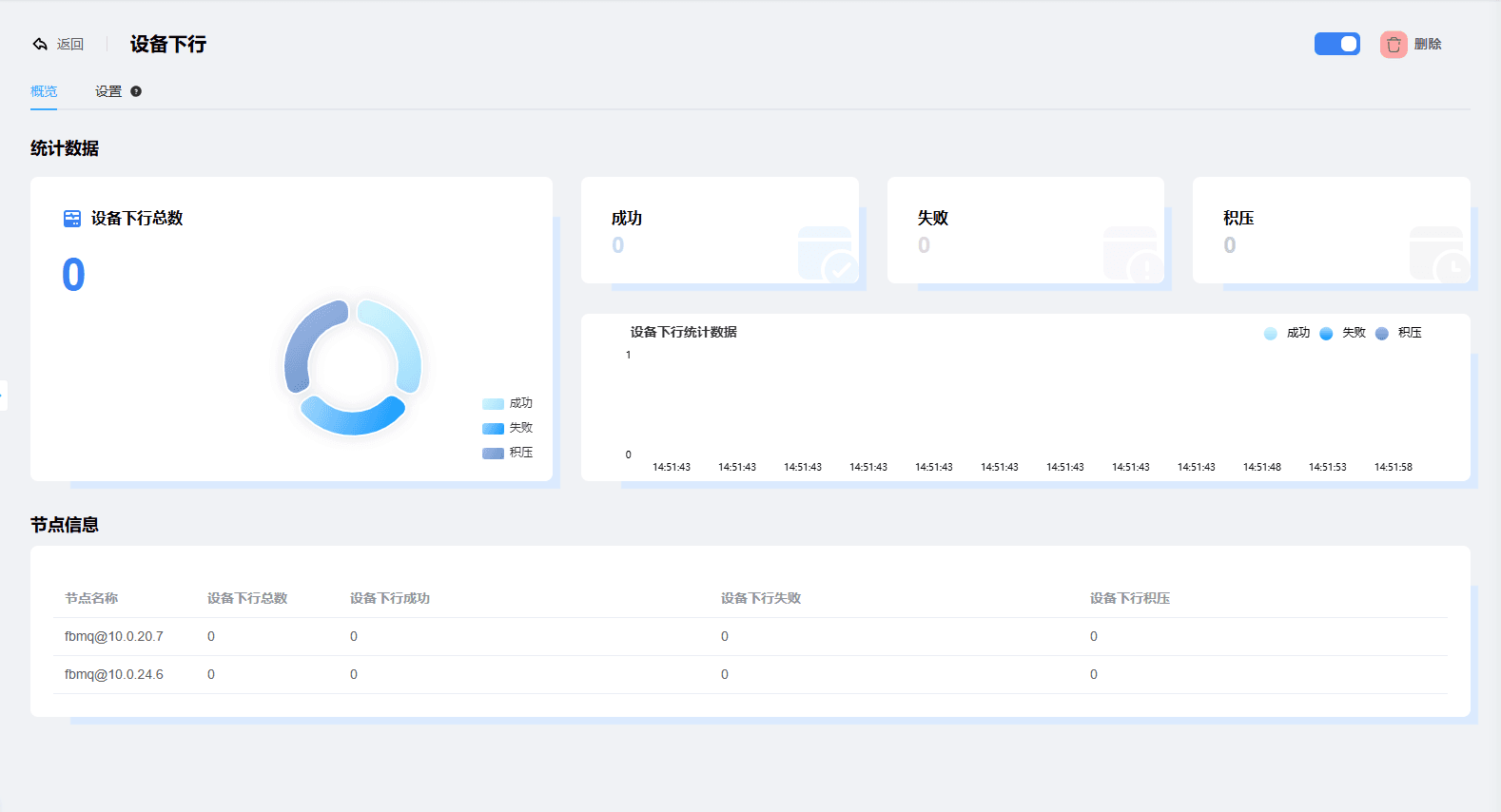Select node row fbmq@10.0.20.7
The image size is (1501, 812).
click(x=750, y=636)
